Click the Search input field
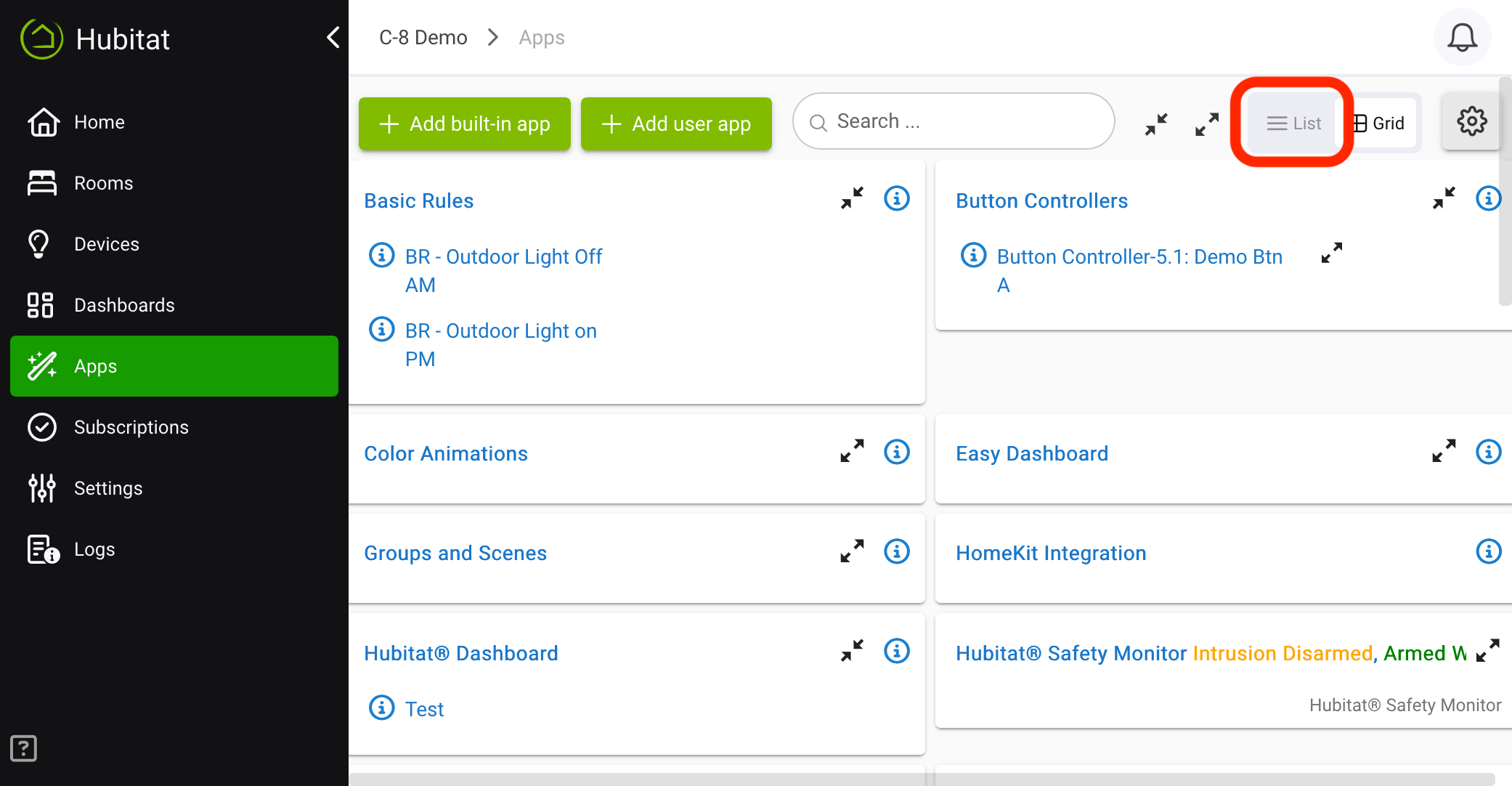The image size is (1512, 786). click(955, 121)
